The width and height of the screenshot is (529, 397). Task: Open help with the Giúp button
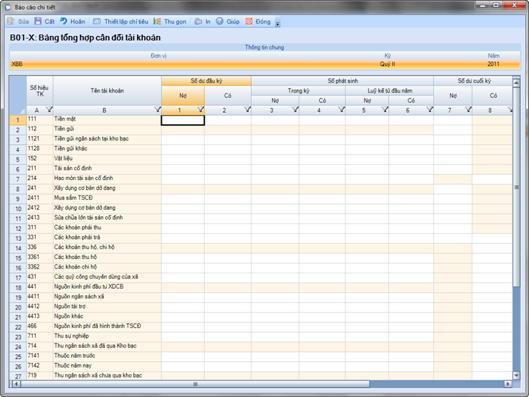tap(228, 22)
